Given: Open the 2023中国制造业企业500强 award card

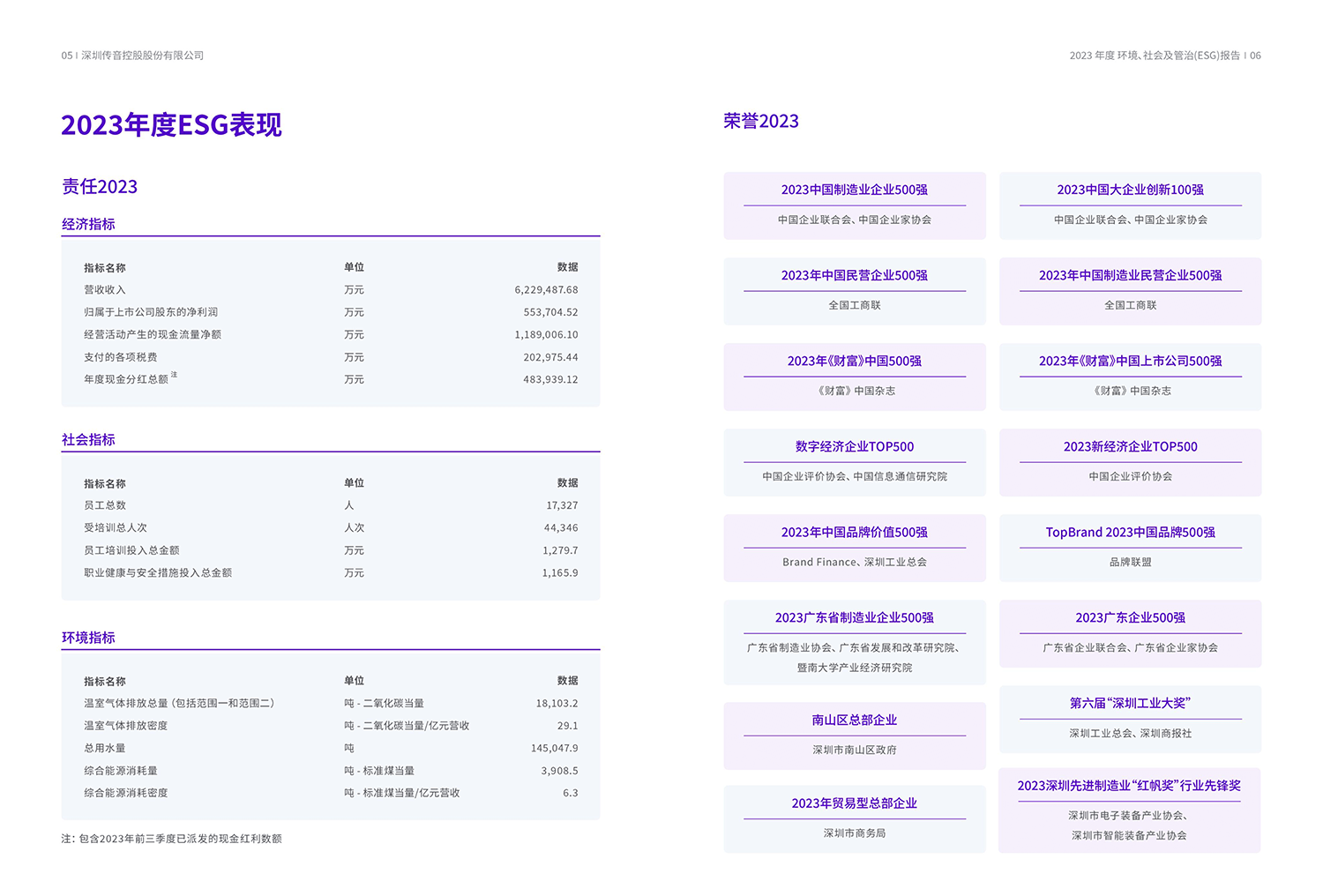Looking at the screenshot, I should tap(854, 205).
